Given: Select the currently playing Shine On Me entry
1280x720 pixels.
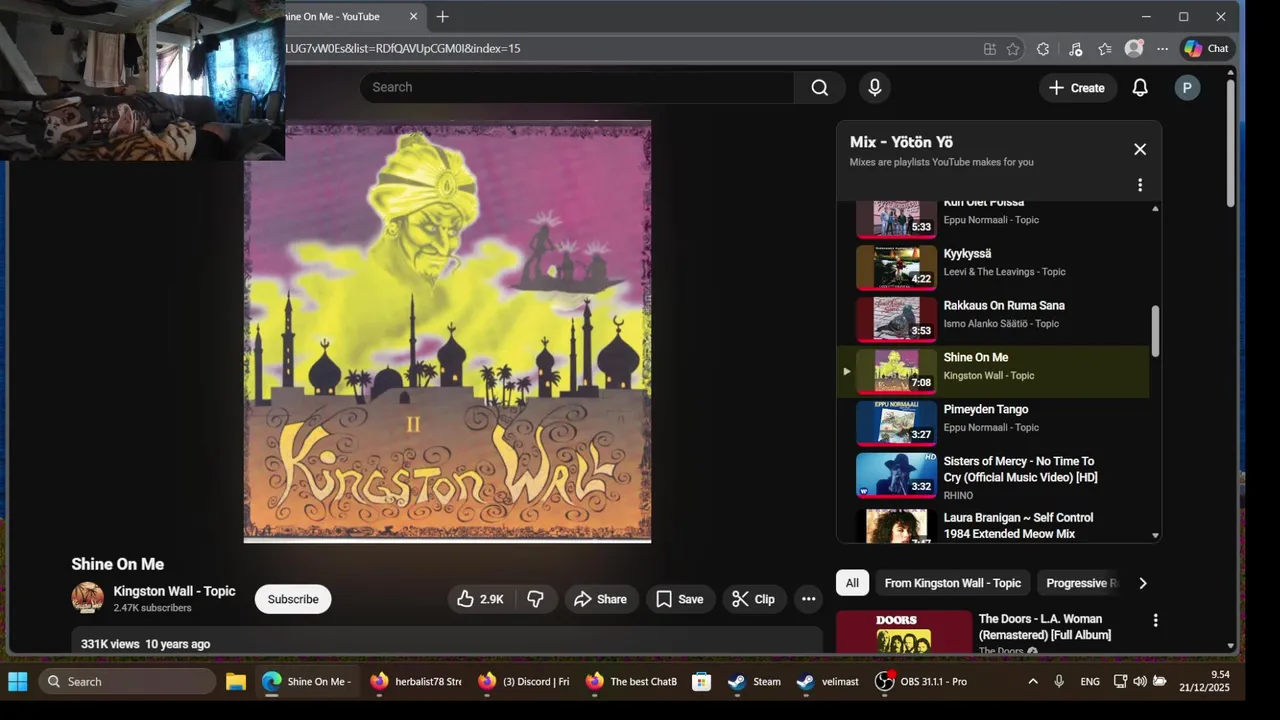Looking at the screenshot, I should [993, 371].
